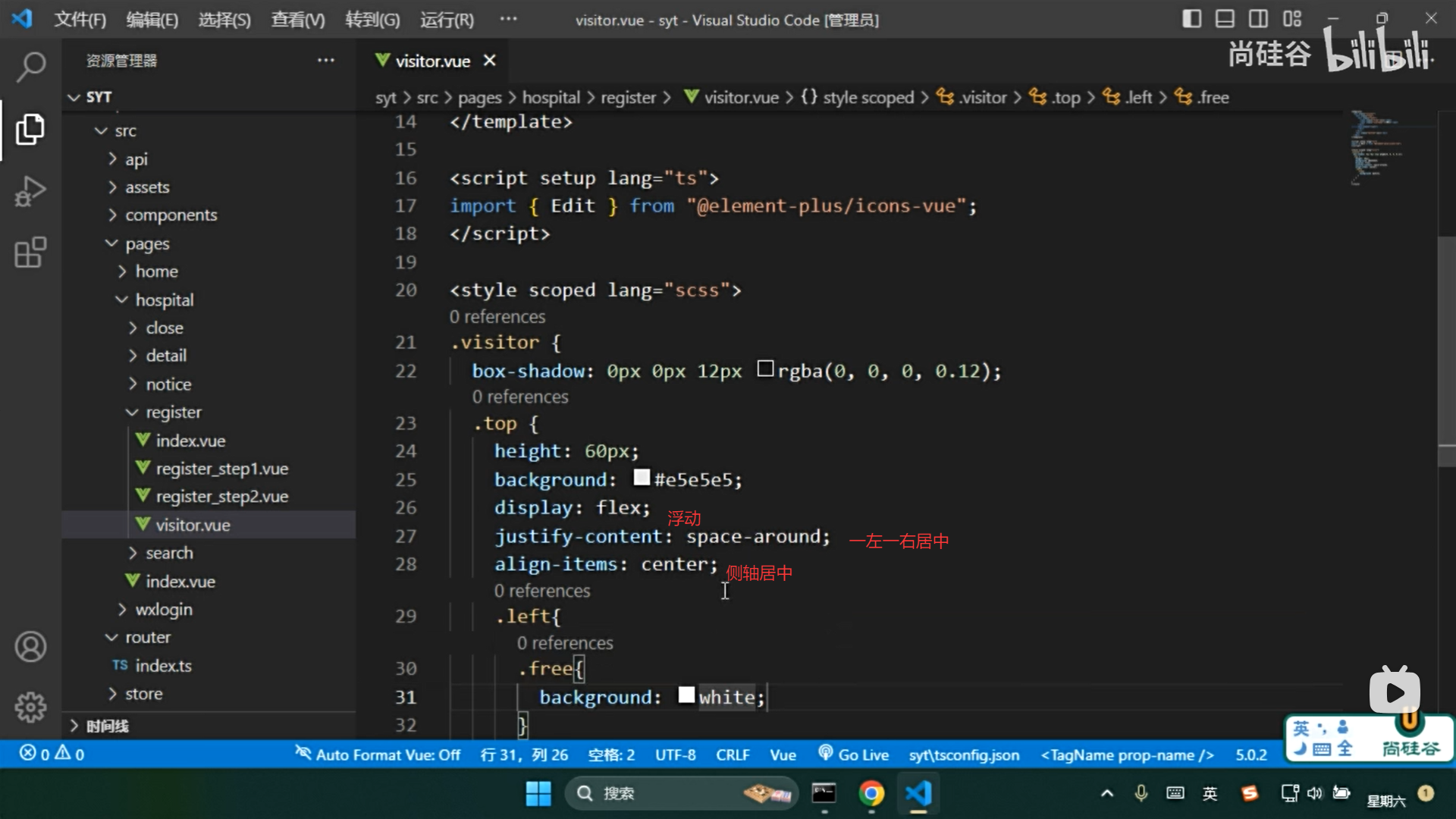Open errors and warnings count in status bar
1456x819 pixels.
tap(52, 754)
